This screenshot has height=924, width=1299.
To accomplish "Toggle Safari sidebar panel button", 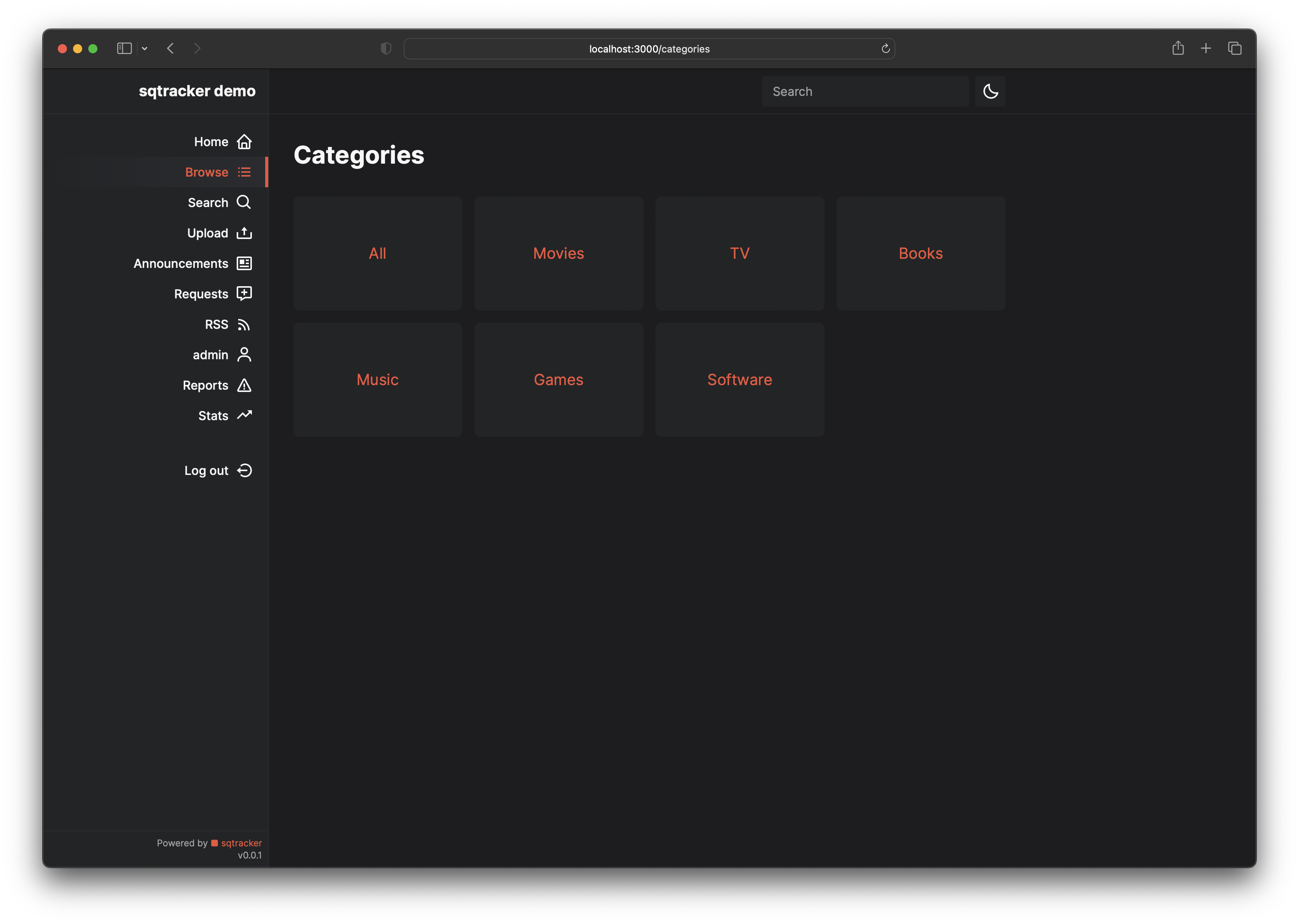I will pyautogui.click(x=124, y=48).
